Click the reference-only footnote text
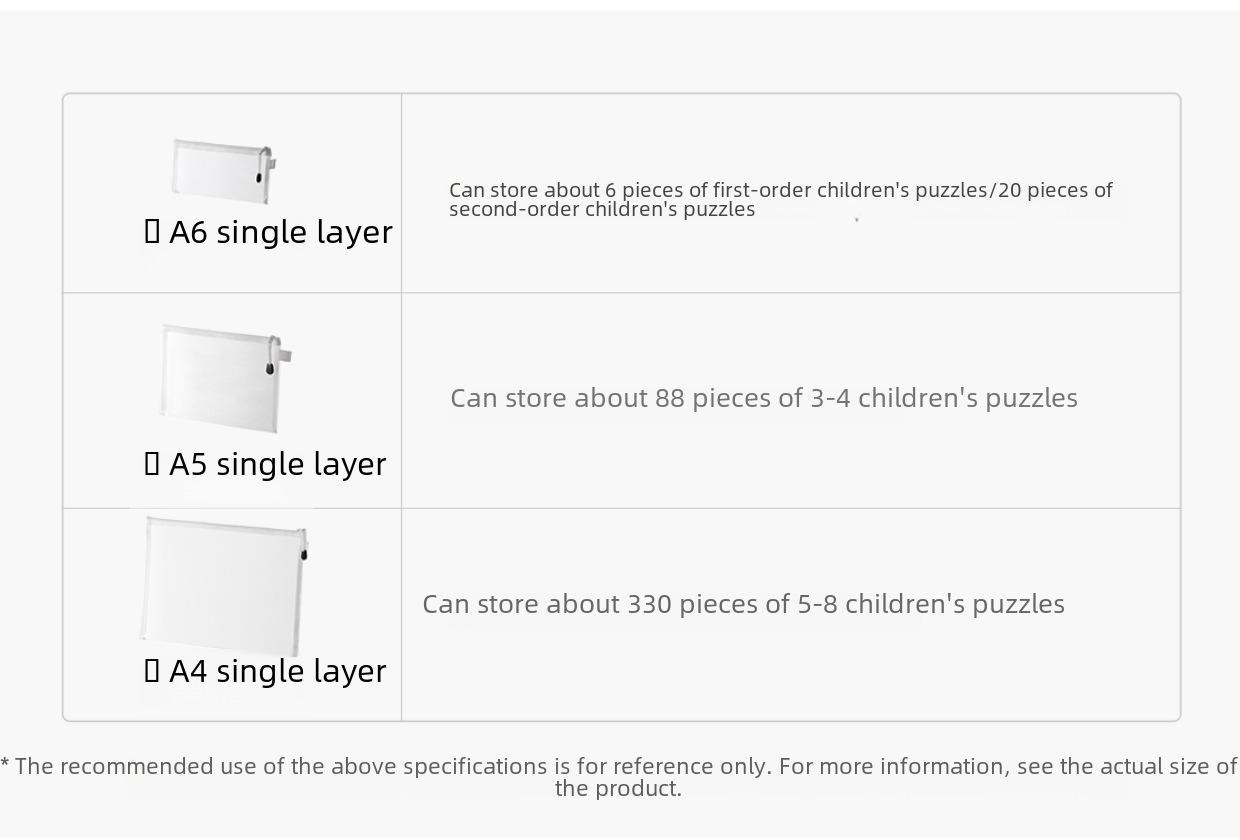1240x840 pixels. pyautogui.click(x=620, y=777)
